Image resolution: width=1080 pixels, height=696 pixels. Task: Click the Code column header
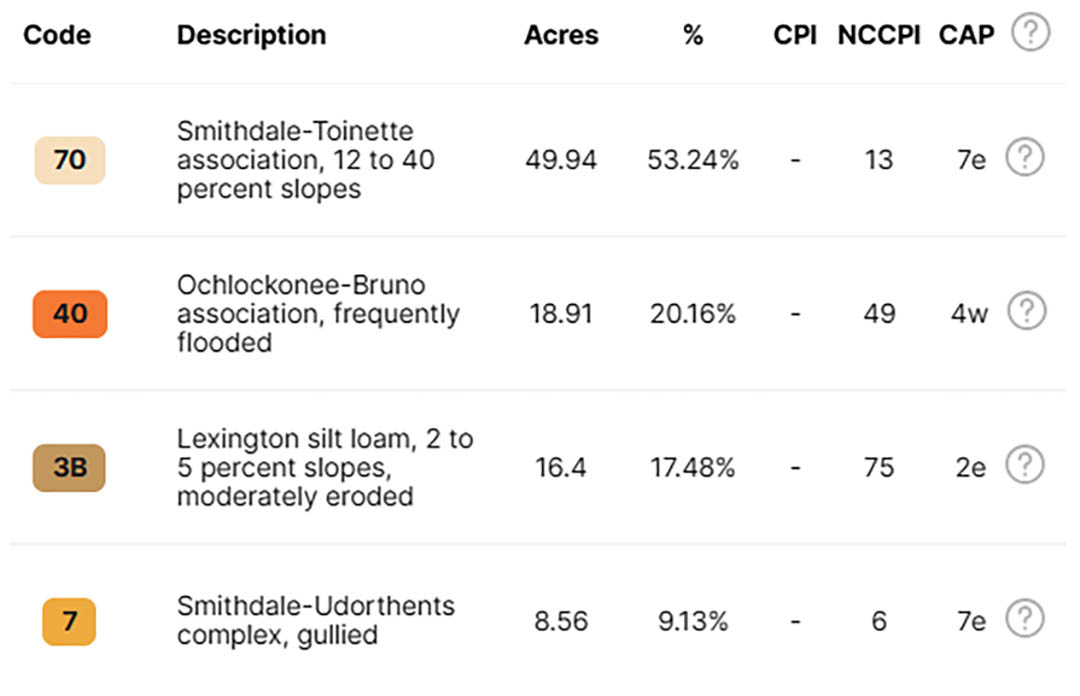click(x=57, y=35)
